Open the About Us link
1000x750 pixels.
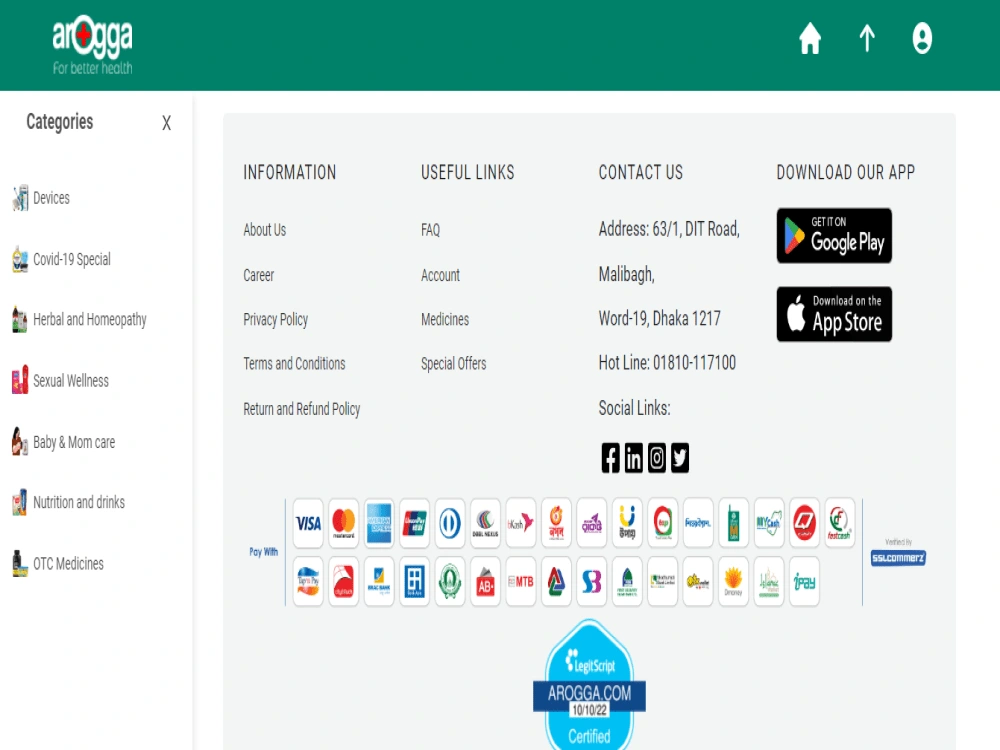coord(265,230)
